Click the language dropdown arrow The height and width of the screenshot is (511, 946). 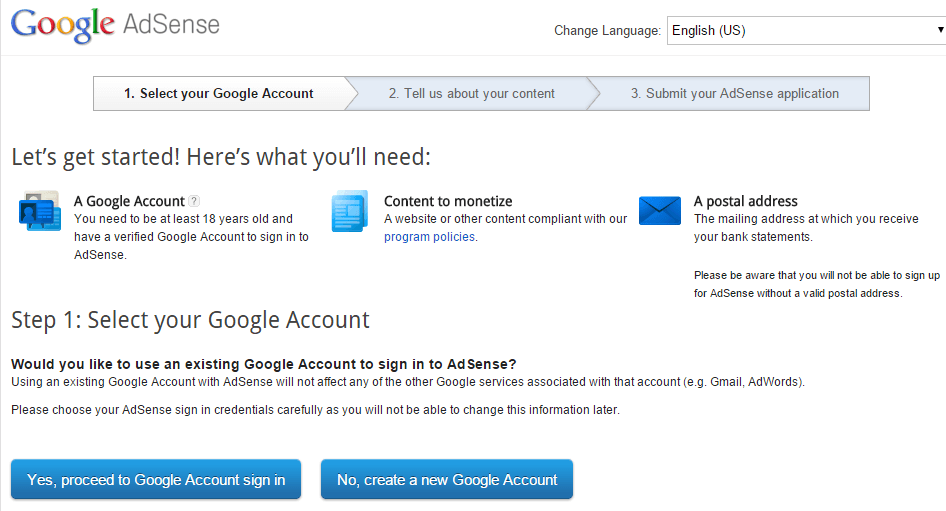[x=940, y=30]
